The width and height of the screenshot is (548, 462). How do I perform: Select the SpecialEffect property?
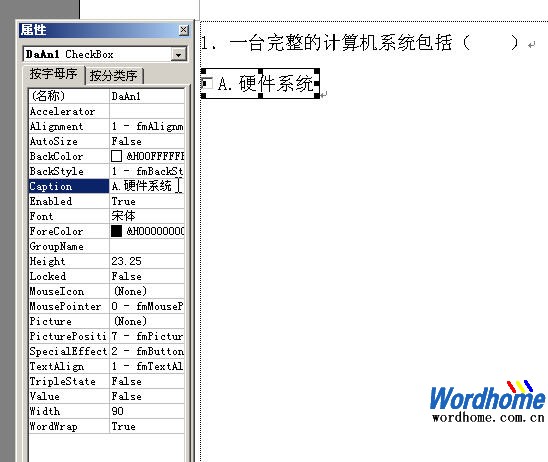69,351
